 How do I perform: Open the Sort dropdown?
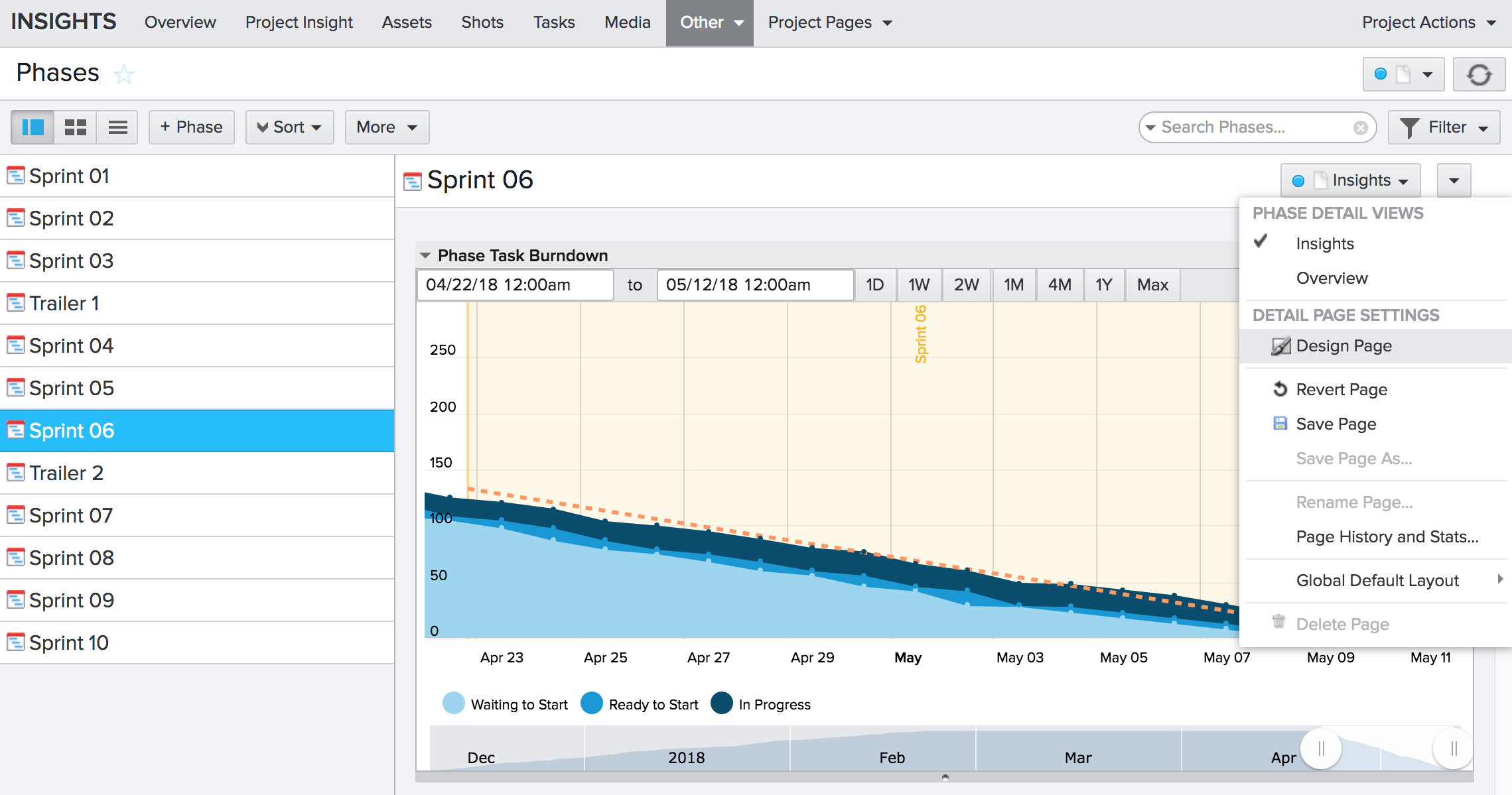[x=289, y=127]
